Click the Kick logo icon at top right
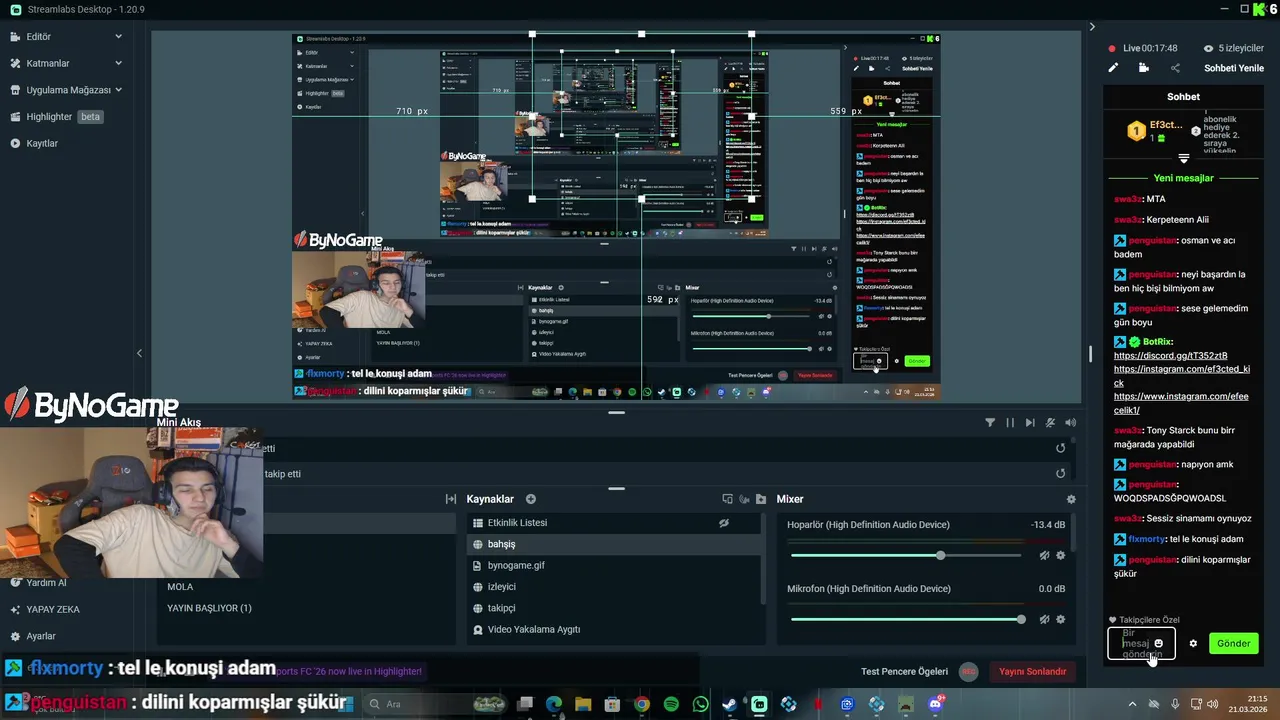 [1257, 9]
